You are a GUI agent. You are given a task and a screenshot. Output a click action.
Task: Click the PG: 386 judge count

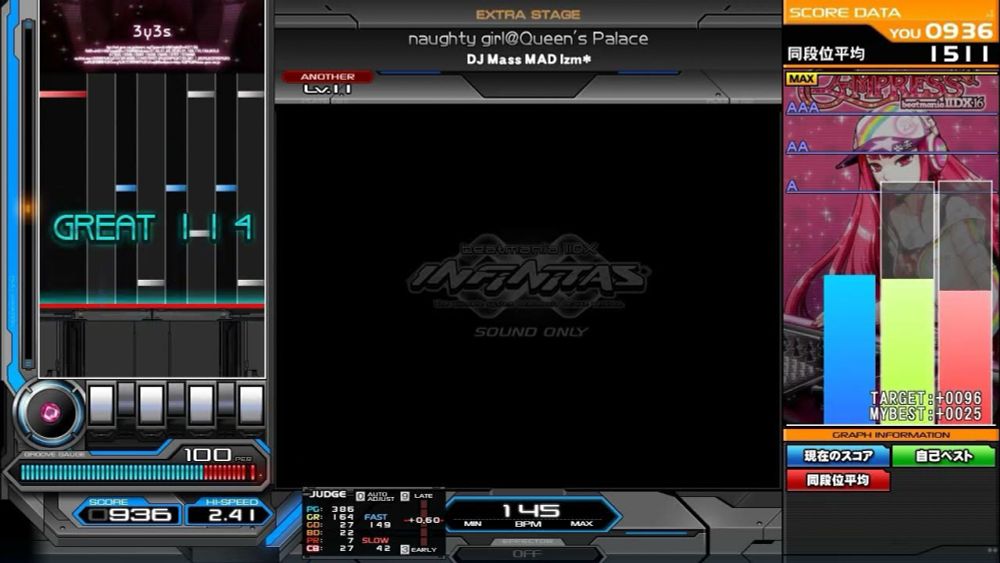coord(330,509)
